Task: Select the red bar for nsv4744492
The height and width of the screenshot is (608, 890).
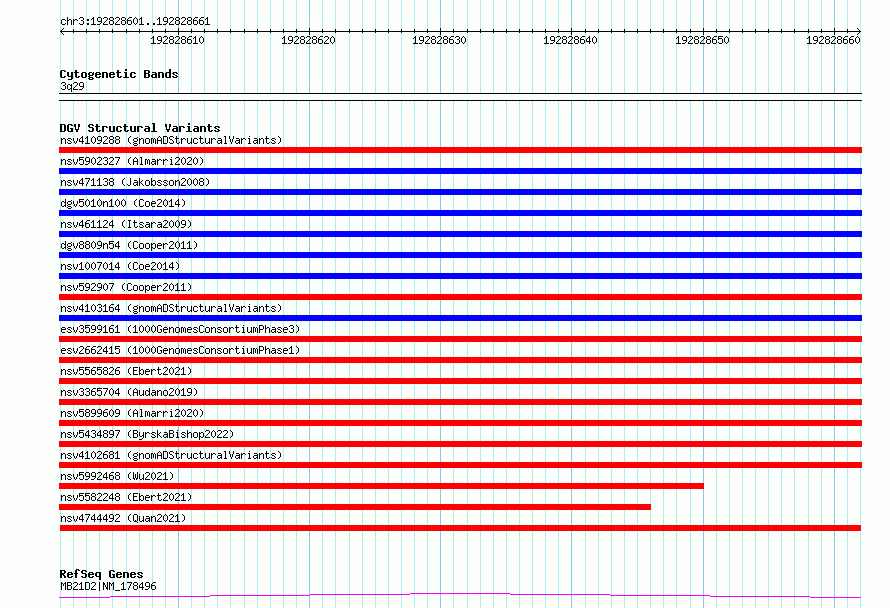Action: click(460, 528)
